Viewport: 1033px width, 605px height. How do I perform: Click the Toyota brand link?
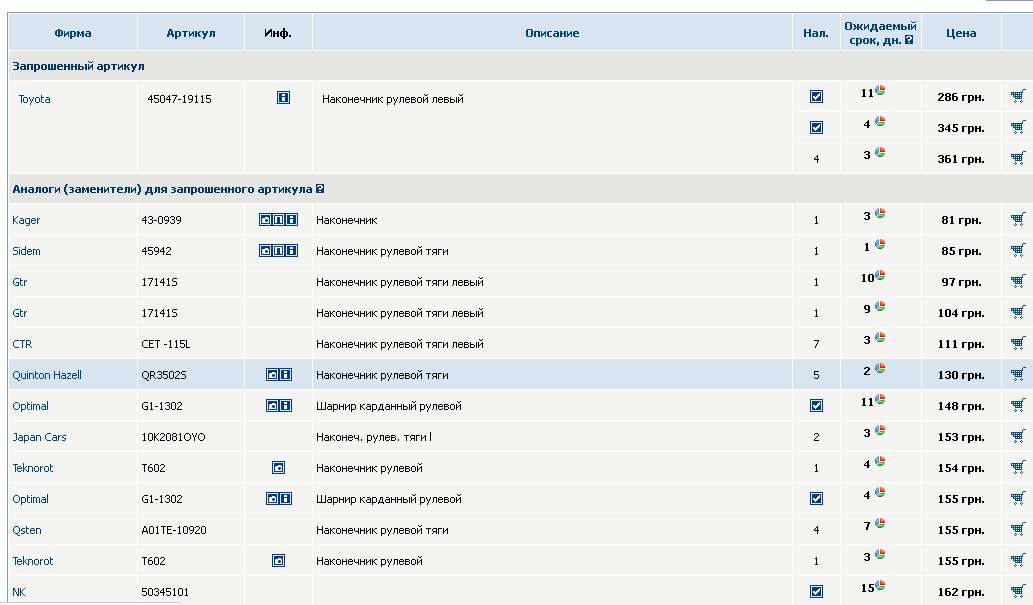34,99
